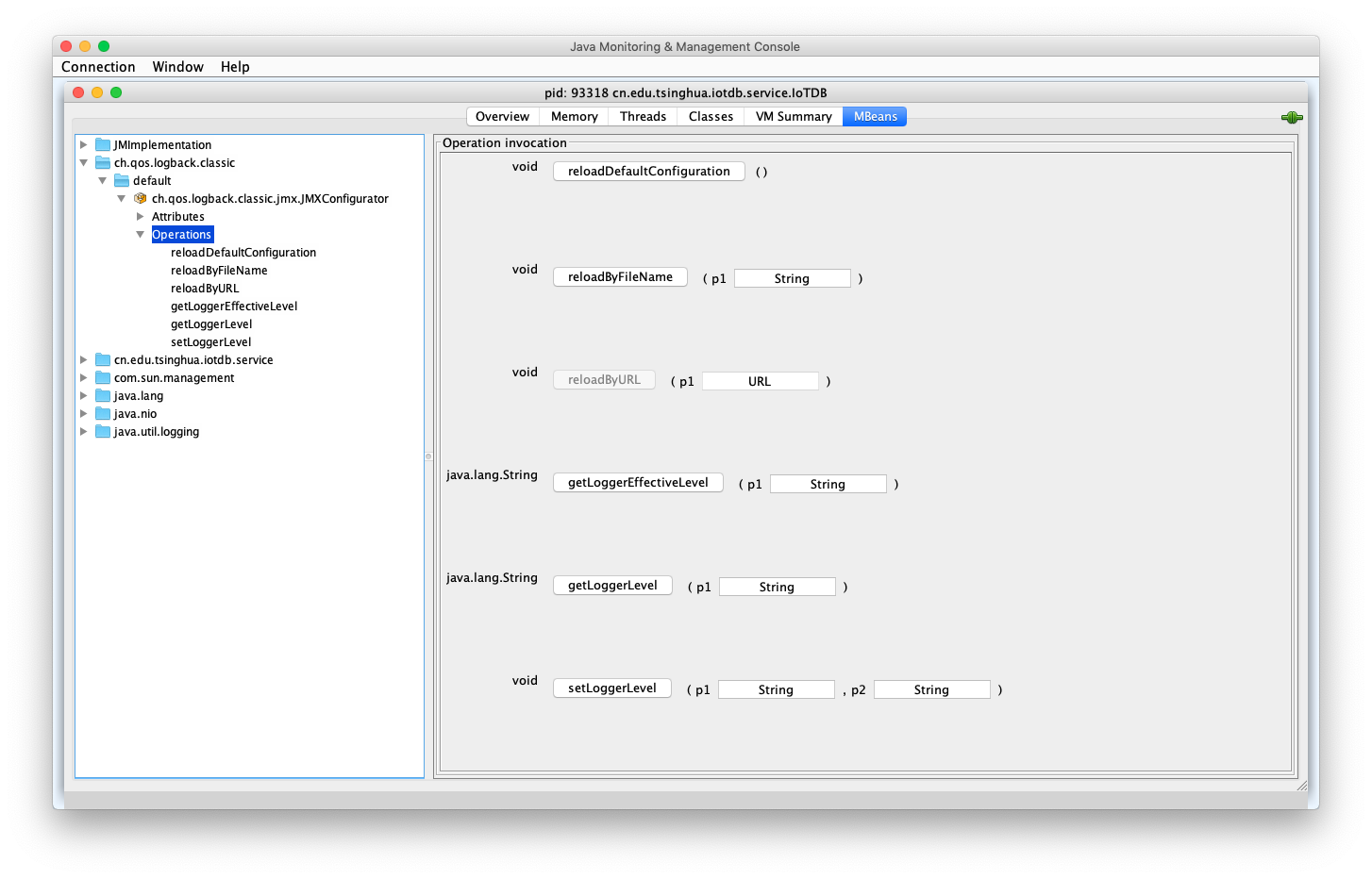
Task: Click the p1 String field of reloadByFileName
Action: [792, 277]
